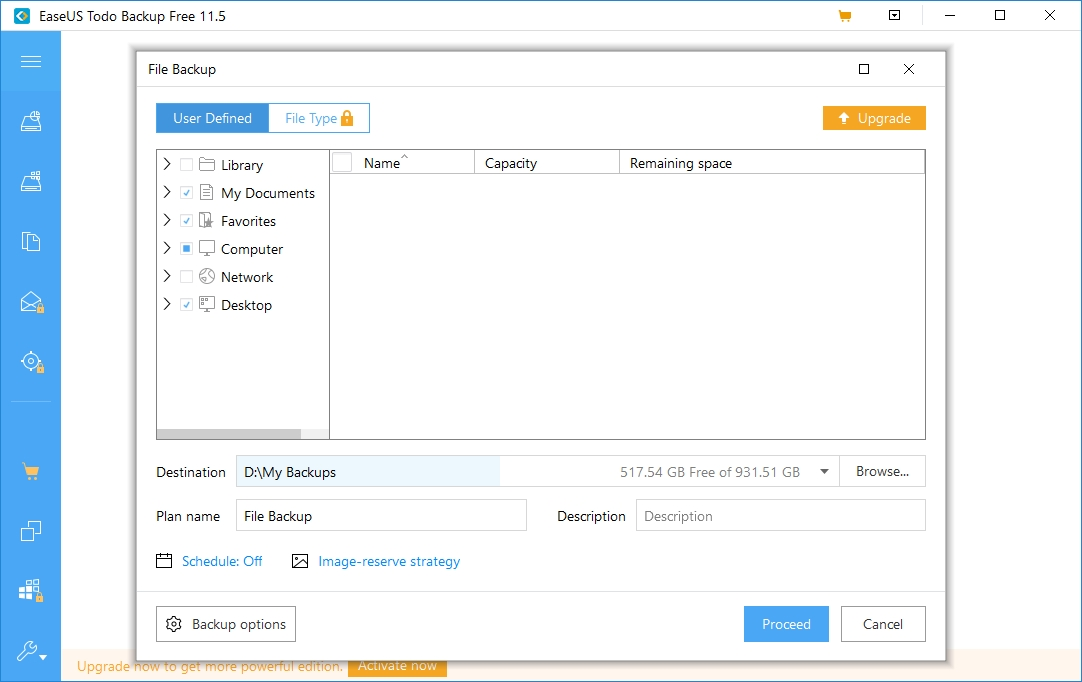
Task: Open the Tools wrench menu in sidebar
Action: [x=31, y=651]
